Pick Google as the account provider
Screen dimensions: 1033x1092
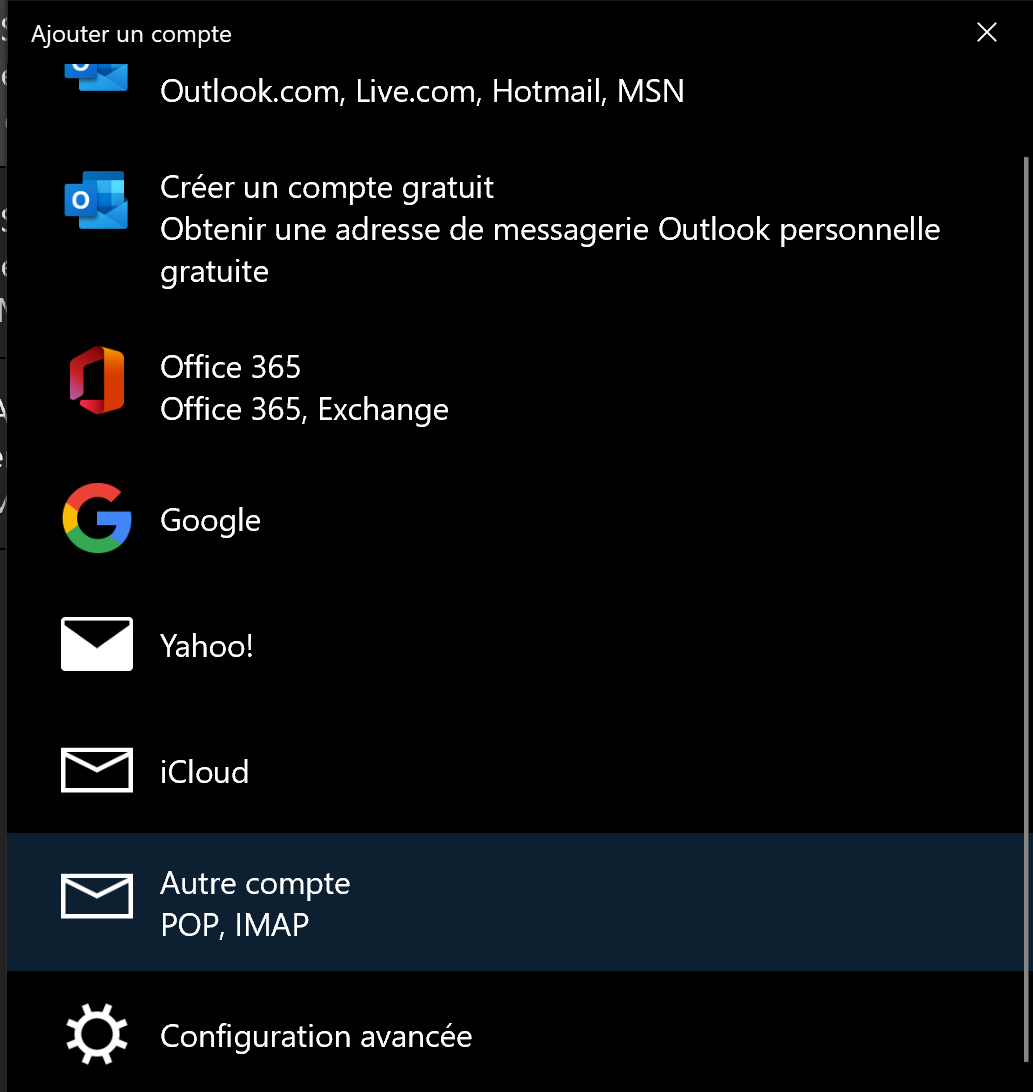[210, 520]
